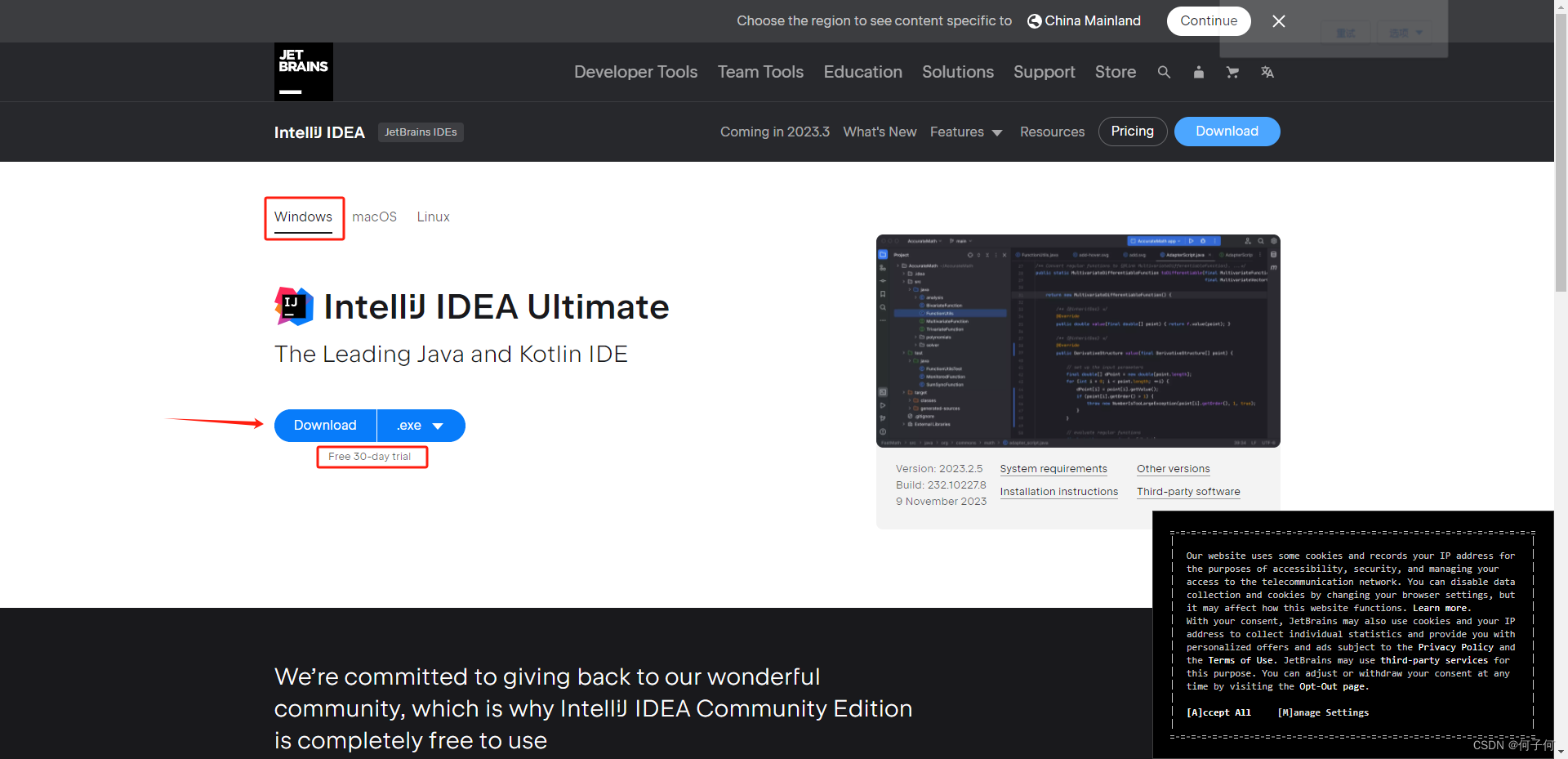This screenshot has height=759, width=1568.
Task: Click the IntelliJ IDEA product title
Action: click(x=319, y=132)
